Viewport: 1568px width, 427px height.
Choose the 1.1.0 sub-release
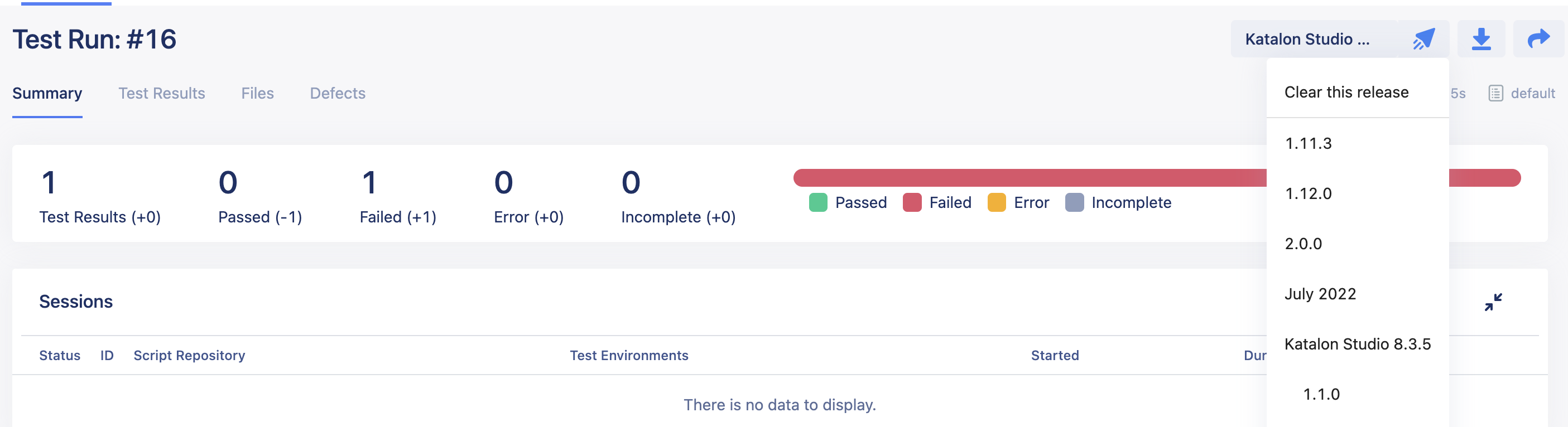pos(1321,394)
